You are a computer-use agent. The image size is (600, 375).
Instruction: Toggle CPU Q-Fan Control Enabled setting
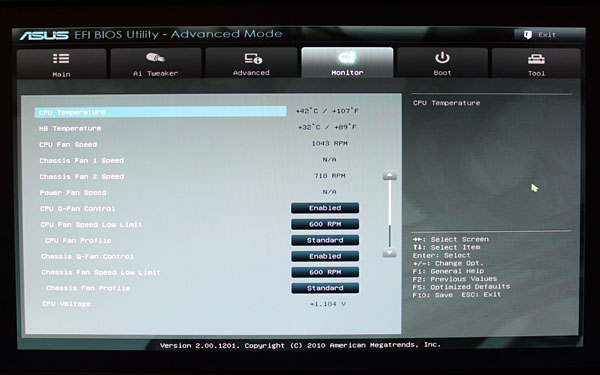(x=325, y=208)
